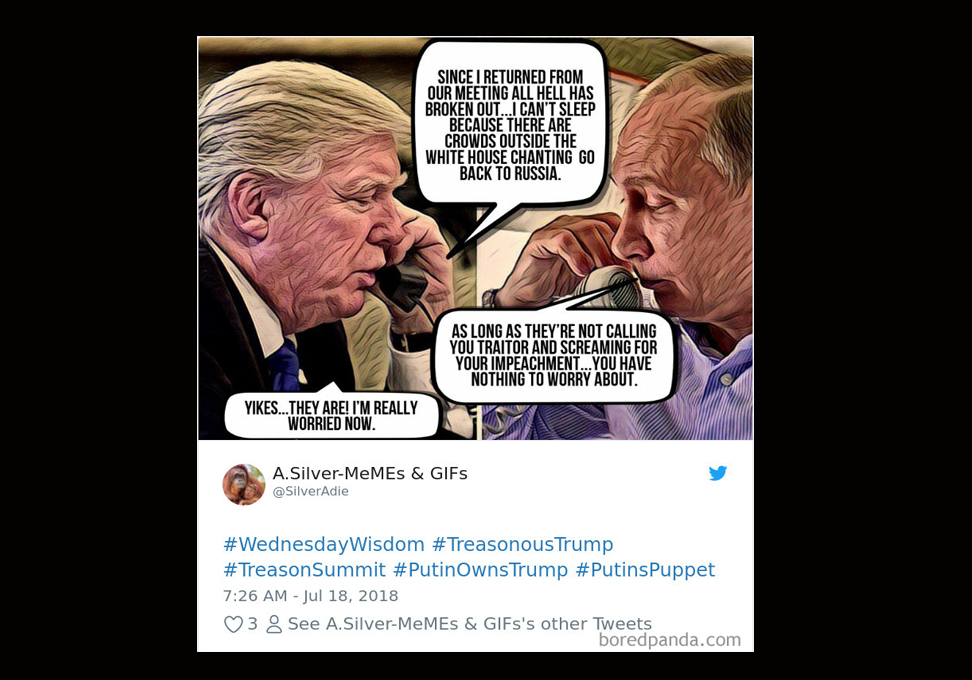Open the @SilverAdie handle
The image size is (972, 680).
(x=311, y=492)
